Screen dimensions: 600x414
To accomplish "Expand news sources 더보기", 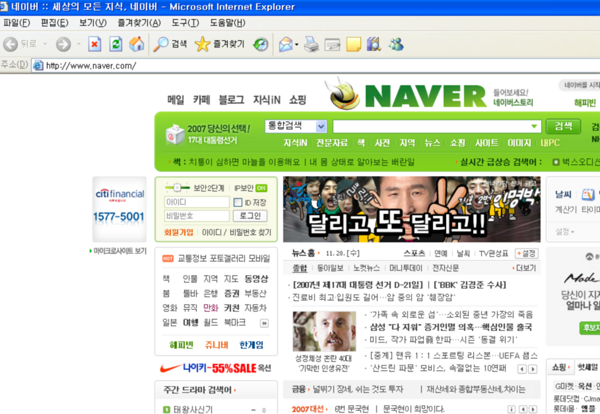I will 524,268.
